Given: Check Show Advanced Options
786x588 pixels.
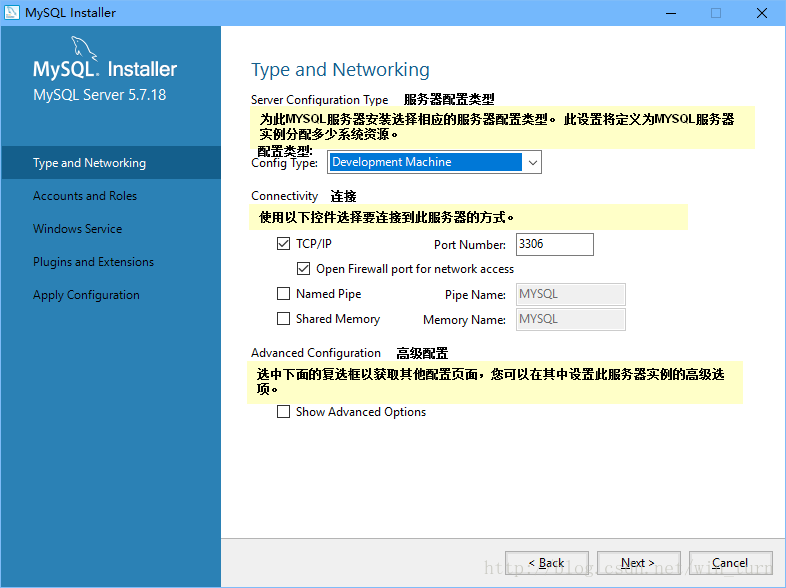Looking at the screenshot, I should (x=283, y=412).
